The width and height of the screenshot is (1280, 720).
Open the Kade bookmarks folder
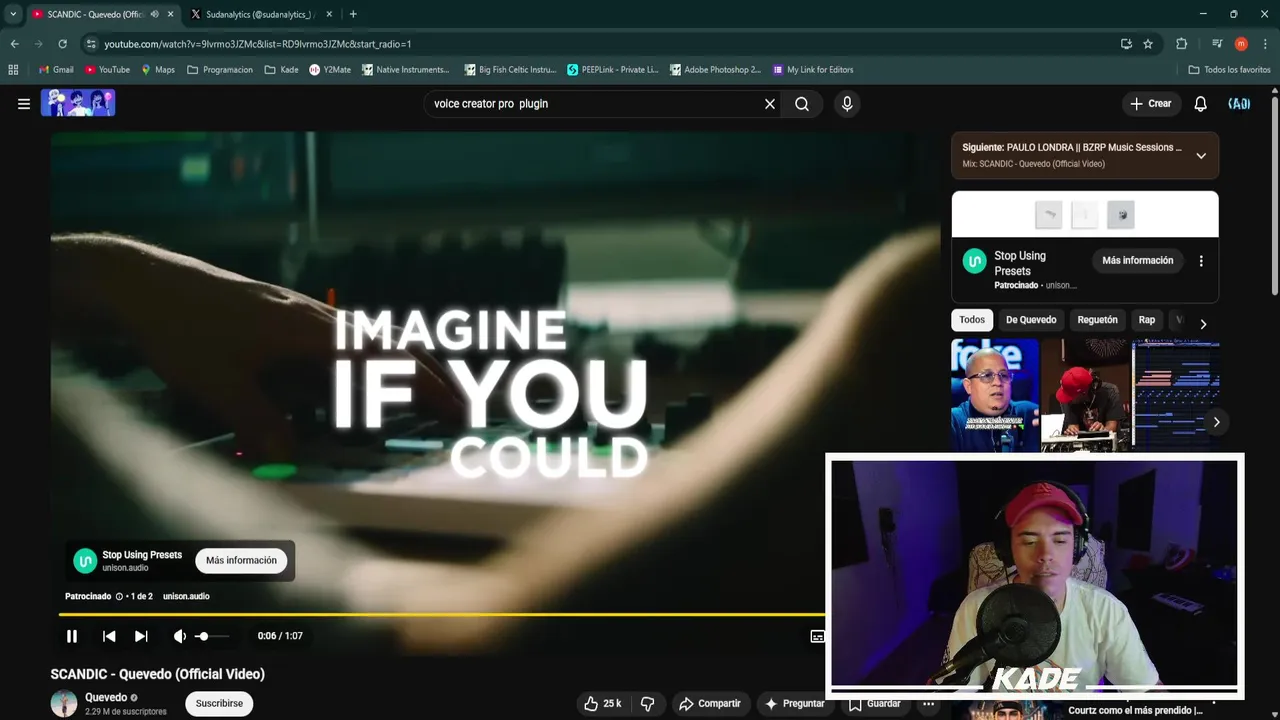point(281,70)
